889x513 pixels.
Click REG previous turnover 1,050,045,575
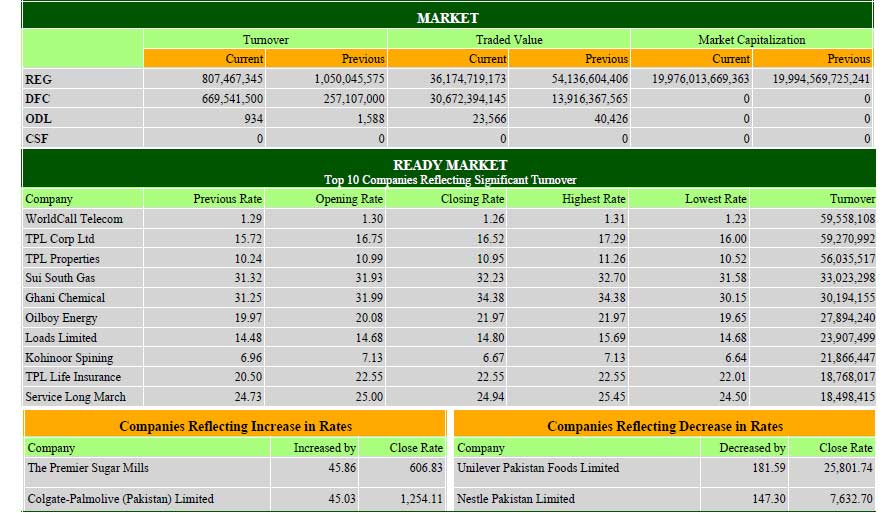pyautogui.click(x=349, y=79)
